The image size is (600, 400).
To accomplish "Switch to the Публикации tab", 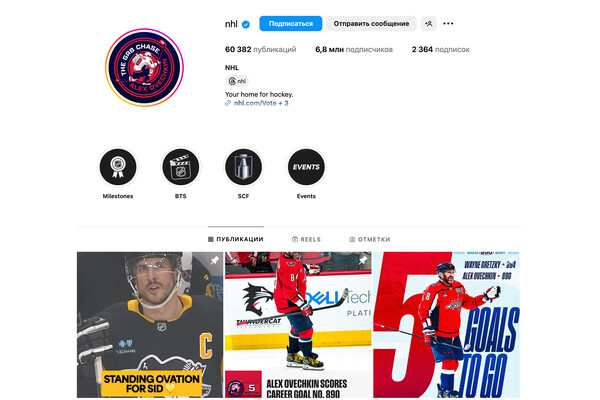I will coord(236,239).
